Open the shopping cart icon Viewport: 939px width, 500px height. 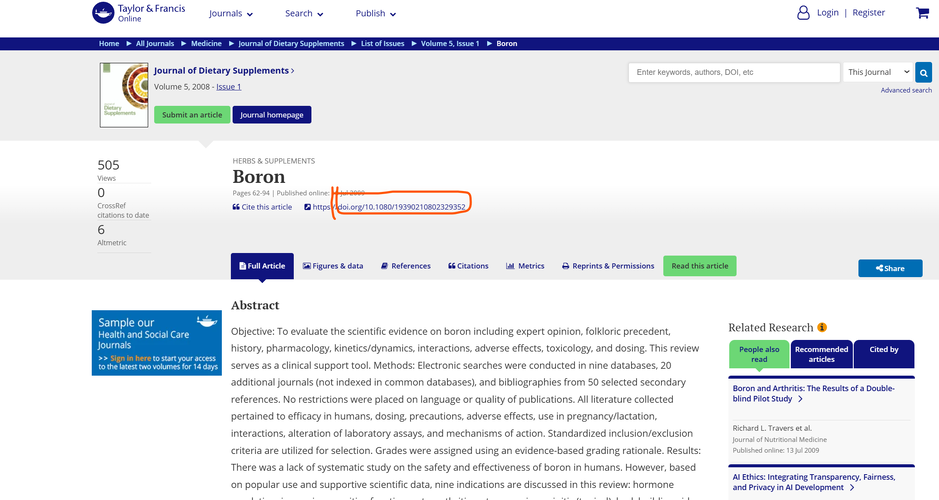click(922, 13)
